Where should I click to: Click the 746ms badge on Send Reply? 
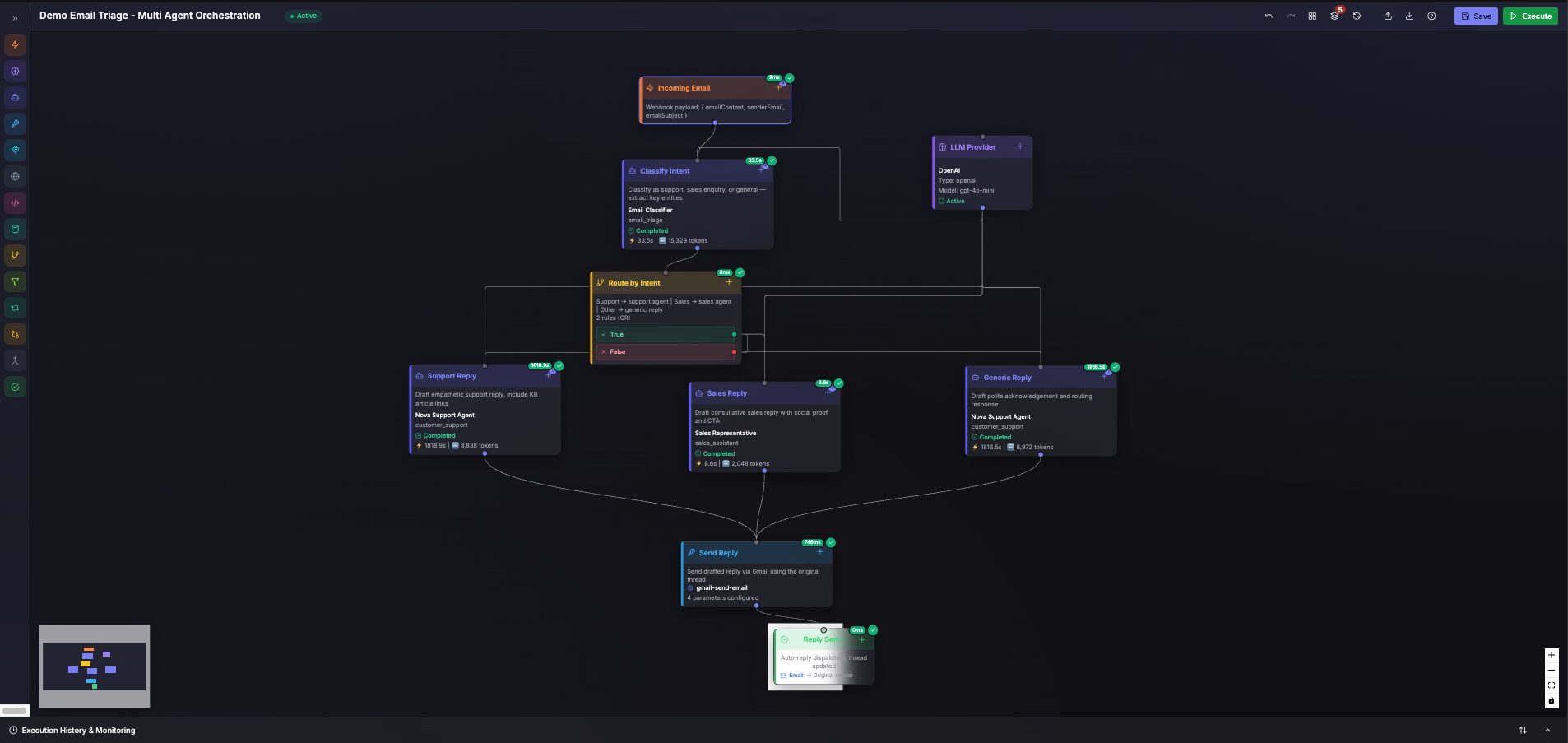(x=812, y=542)
